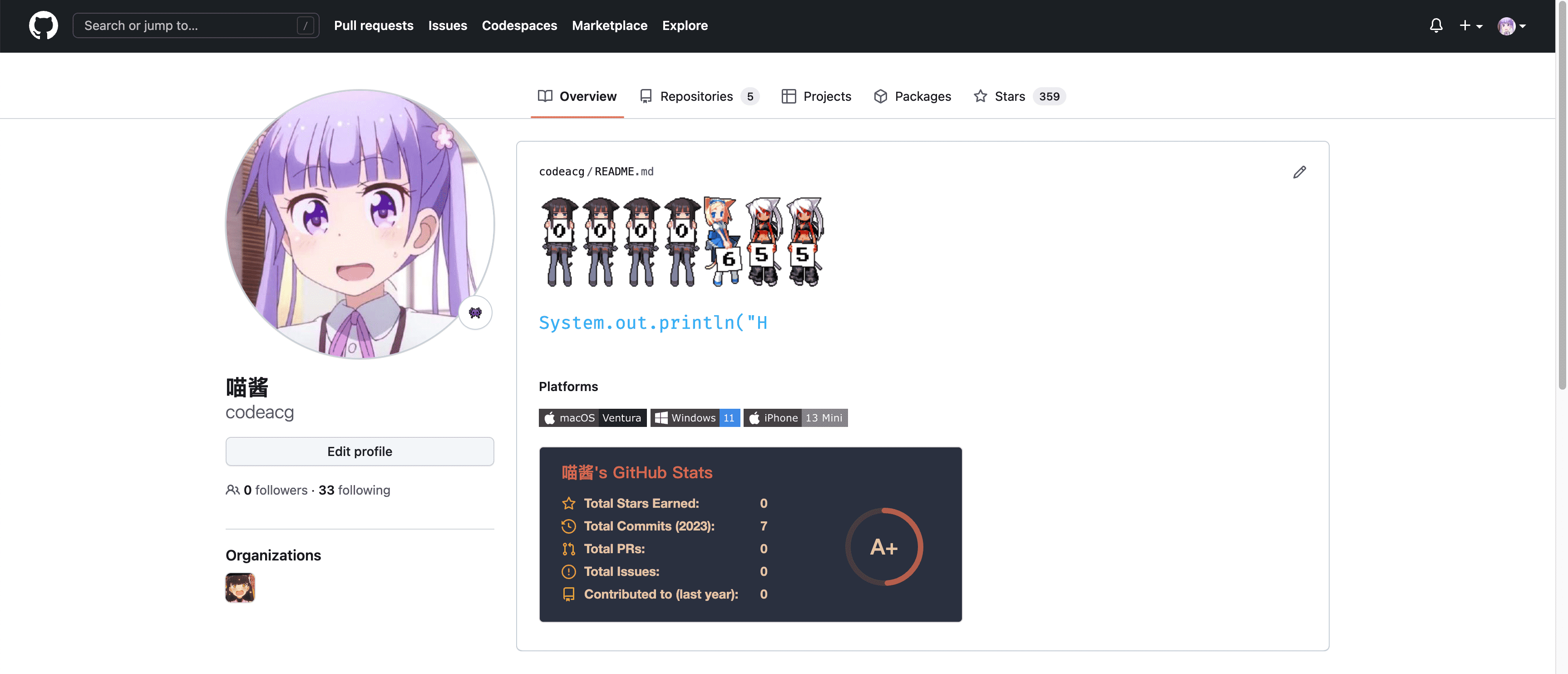Click the table icon on Projects tab

pos(788,96)
